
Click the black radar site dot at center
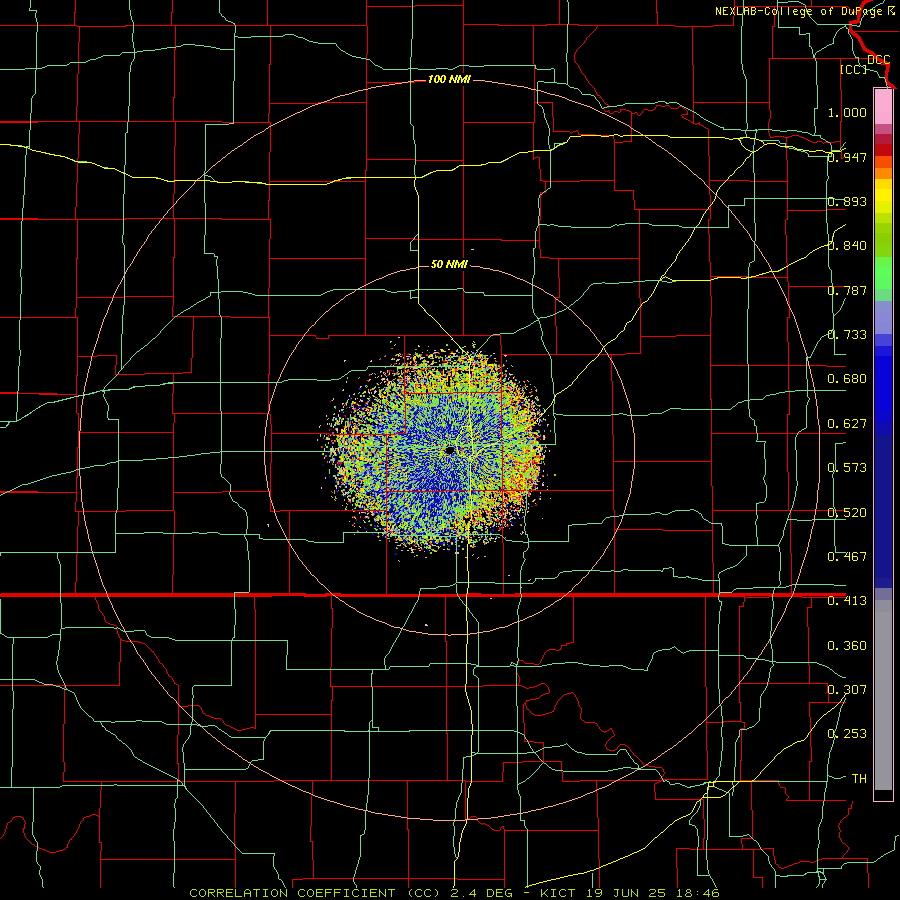click(x=450, y=451)
